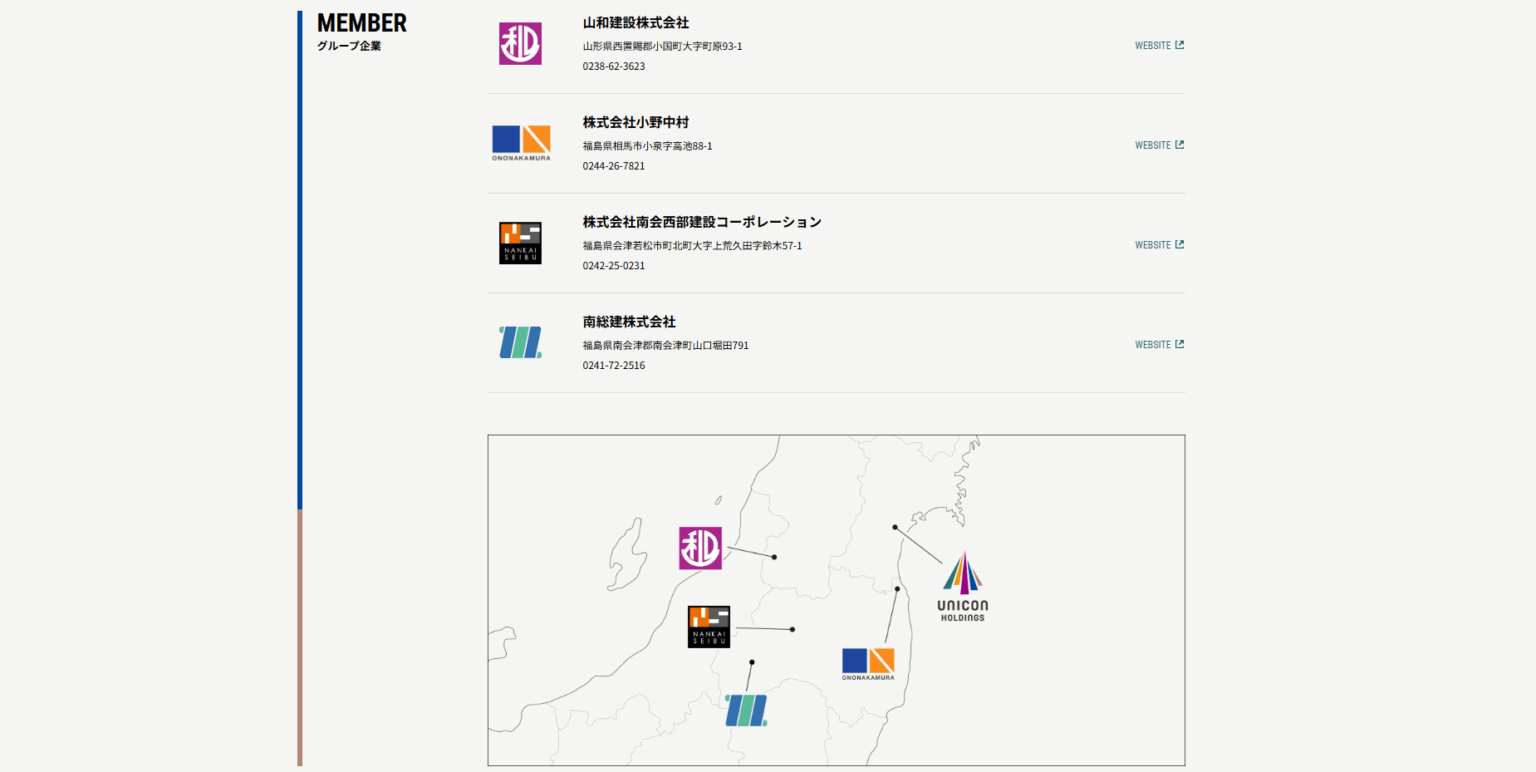This screenshot has height=772, width=1536.
Task: Click phone number 0241-72-2516
Action: tap(614, 366)
